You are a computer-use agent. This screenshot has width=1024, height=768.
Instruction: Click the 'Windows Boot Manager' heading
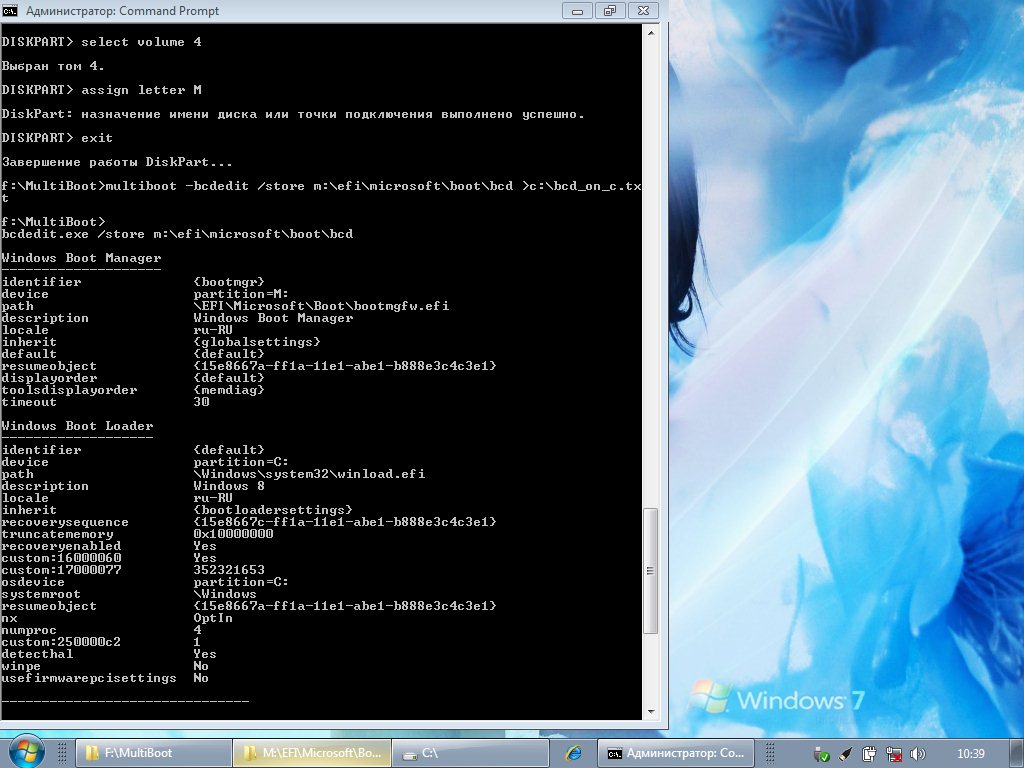(81, 258)
